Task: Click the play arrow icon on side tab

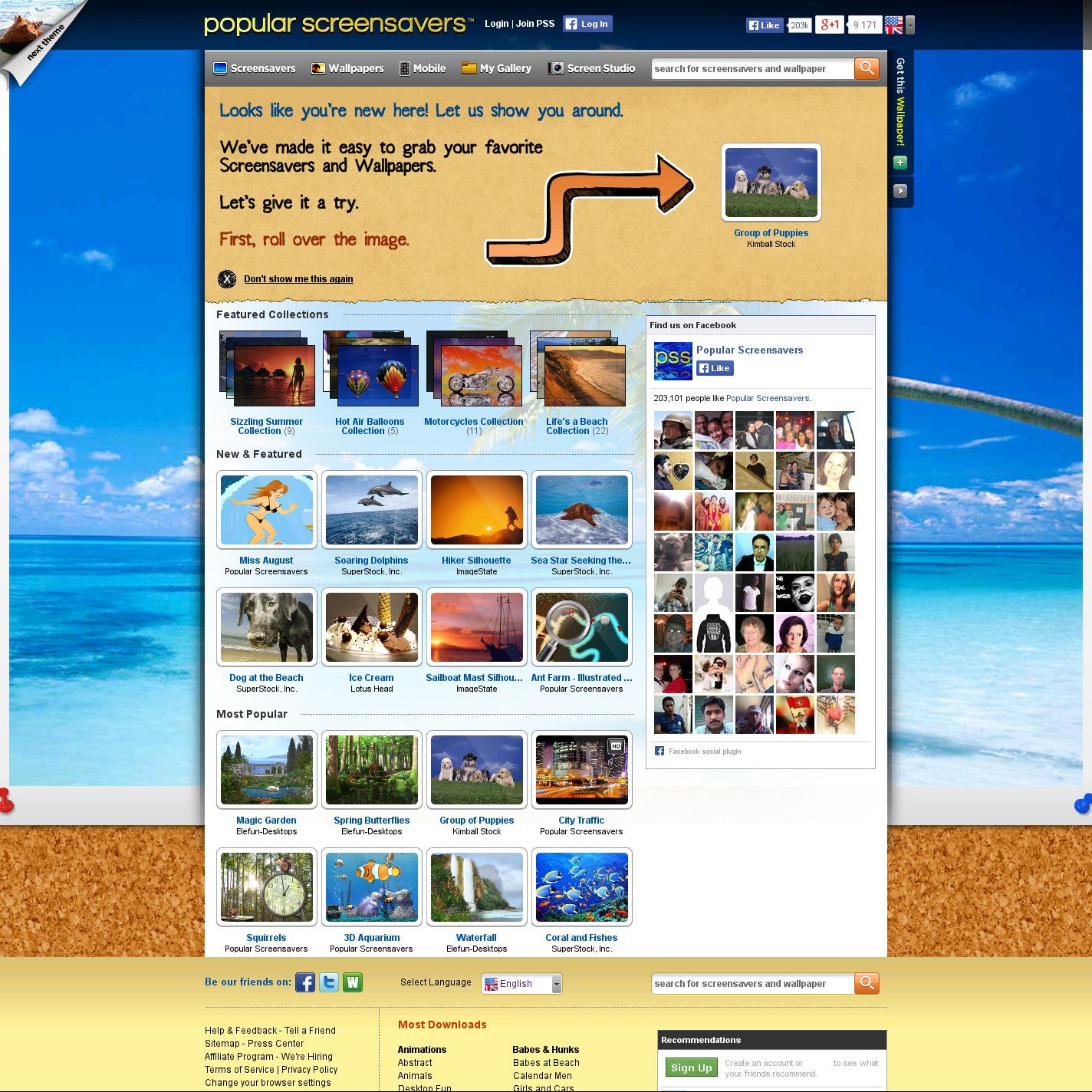Action: click(900, 191)
